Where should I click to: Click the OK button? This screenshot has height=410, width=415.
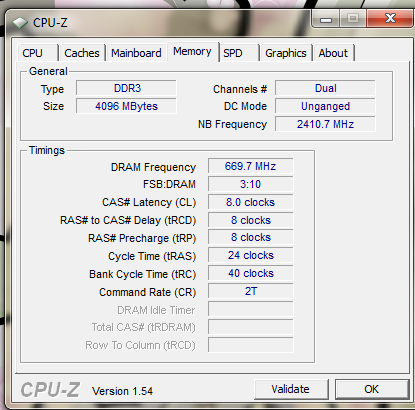(372, 389)
